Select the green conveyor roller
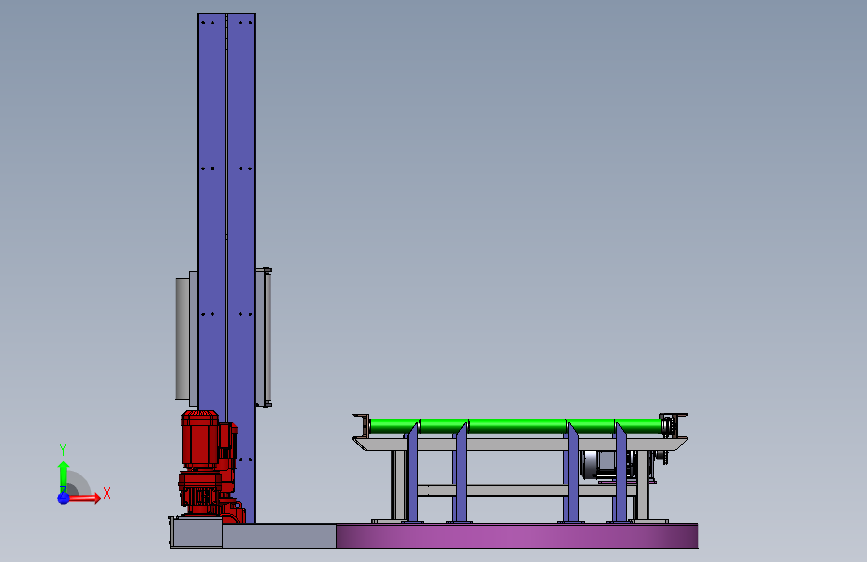The height and width of the screenshot is (562, 867). [x=515, y=426]
